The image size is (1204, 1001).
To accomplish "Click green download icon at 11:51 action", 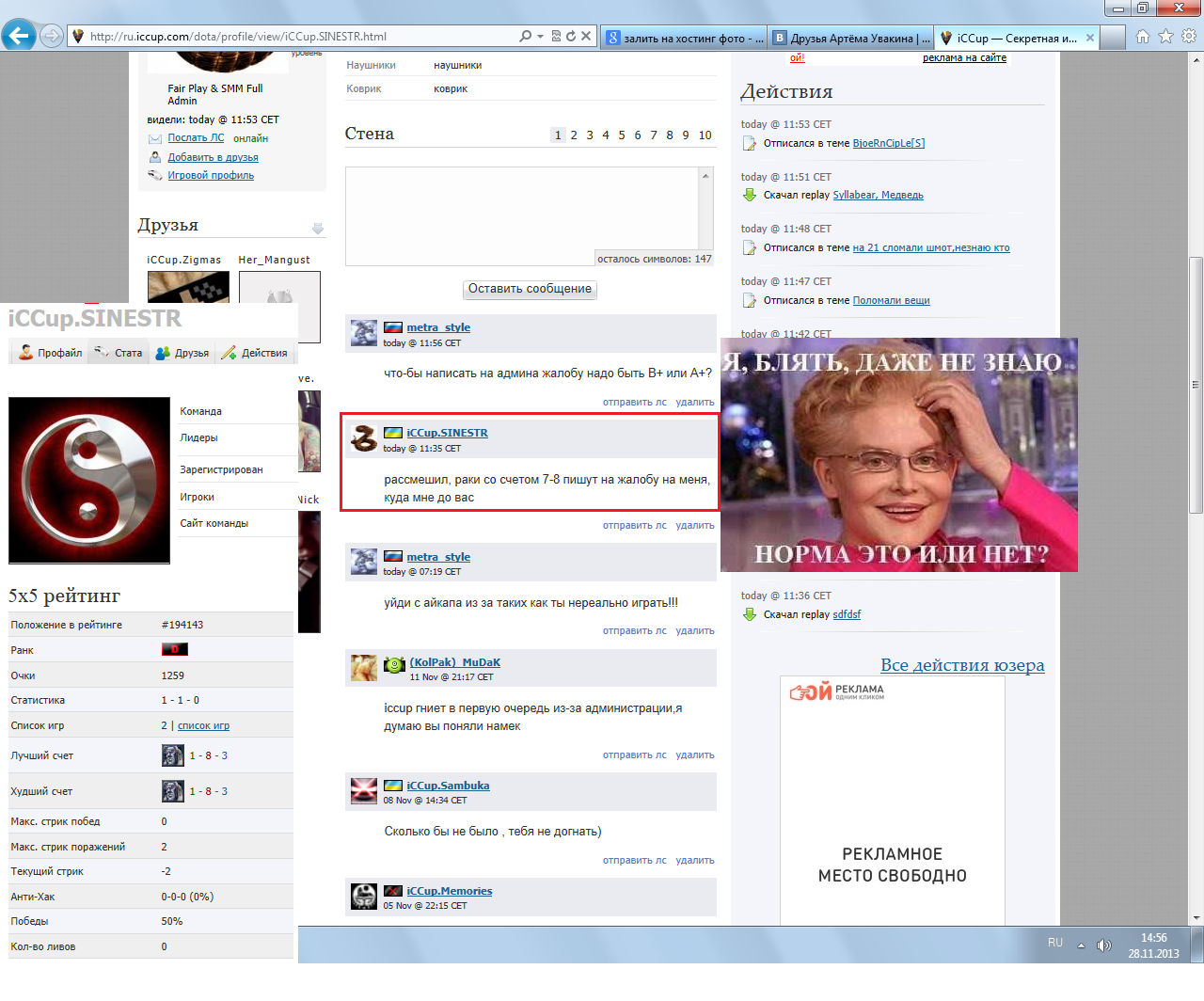I will coord(750,195).
